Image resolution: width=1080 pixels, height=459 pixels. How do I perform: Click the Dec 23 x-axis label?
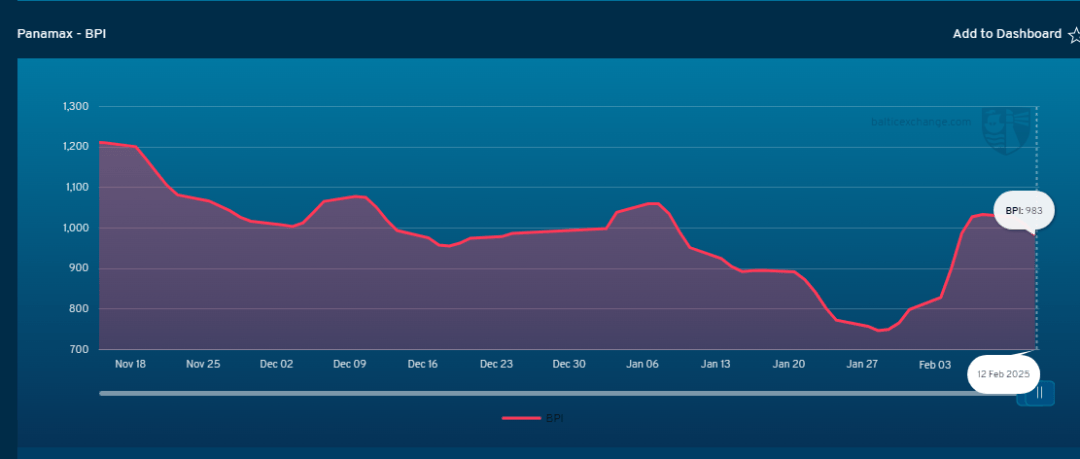(x=497, y=365)
